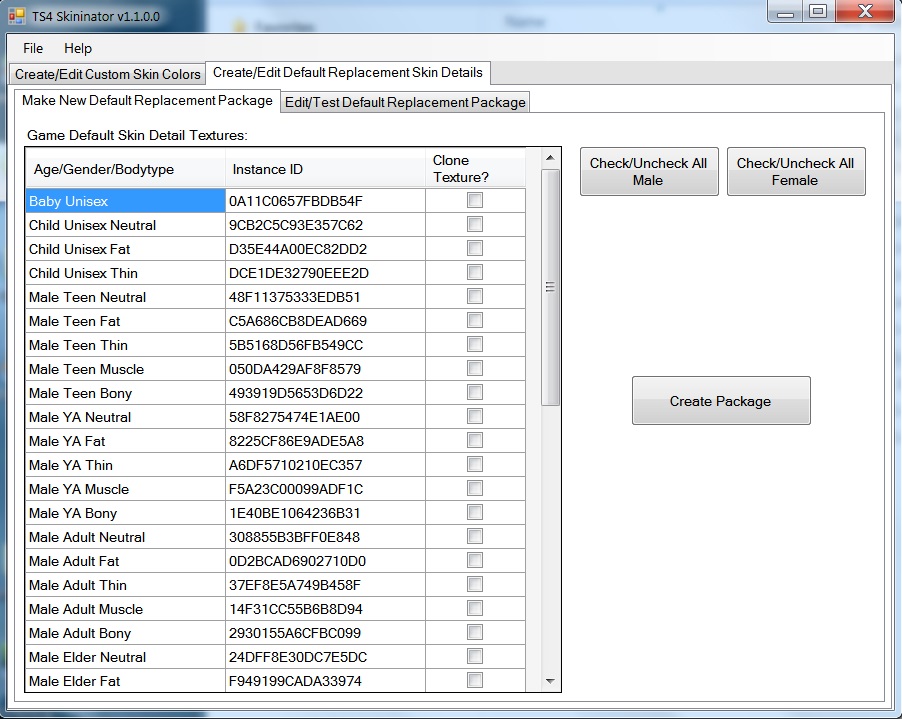Image resolution: width=902 pixels, height=719 pixels.
Task: Click Check/Uncheck All Female button
Action: click(x=796, y=171)
